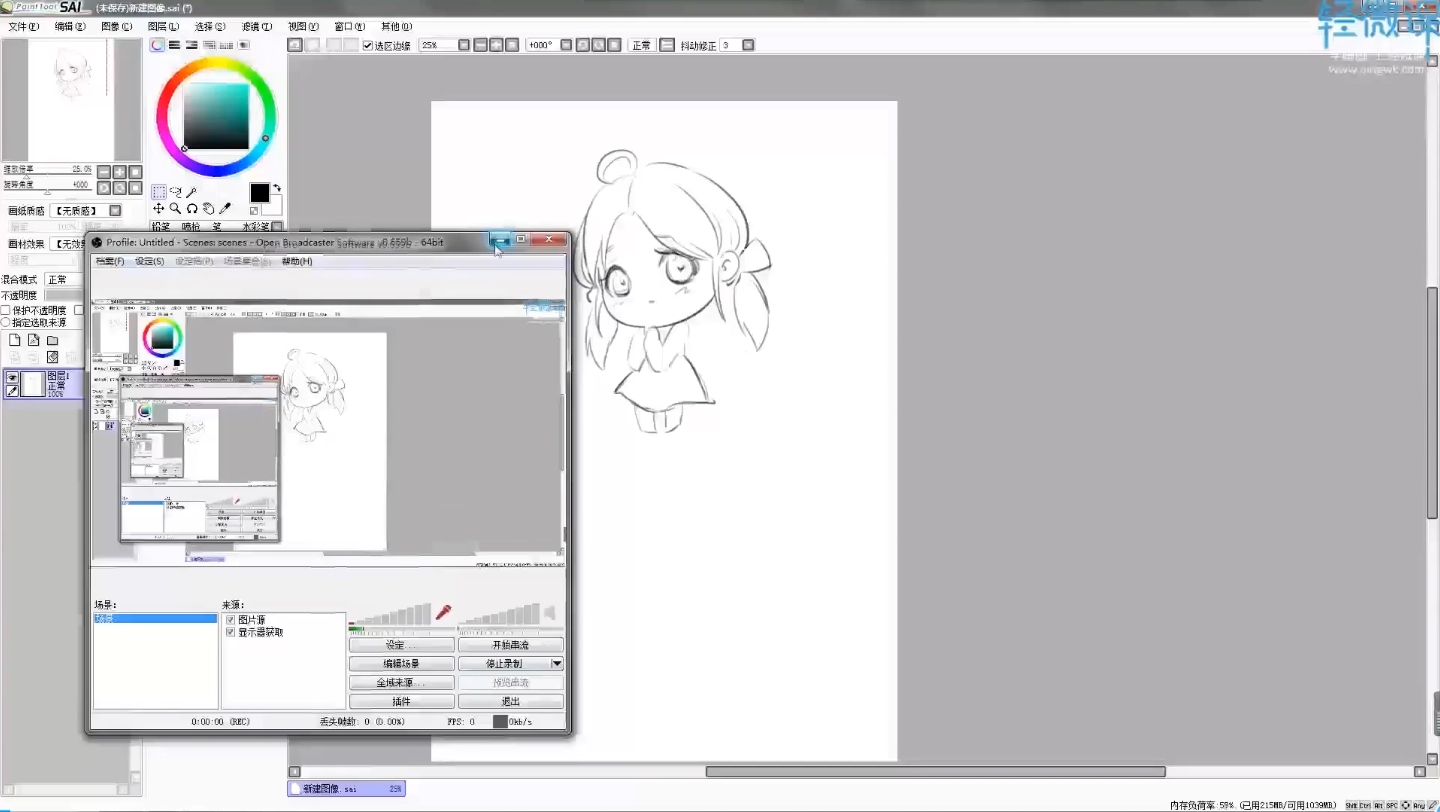The height and width of the screenshot is (812, 1440).
Task: Click Plugins (插件) button in OBS
Action: (401, 701)
